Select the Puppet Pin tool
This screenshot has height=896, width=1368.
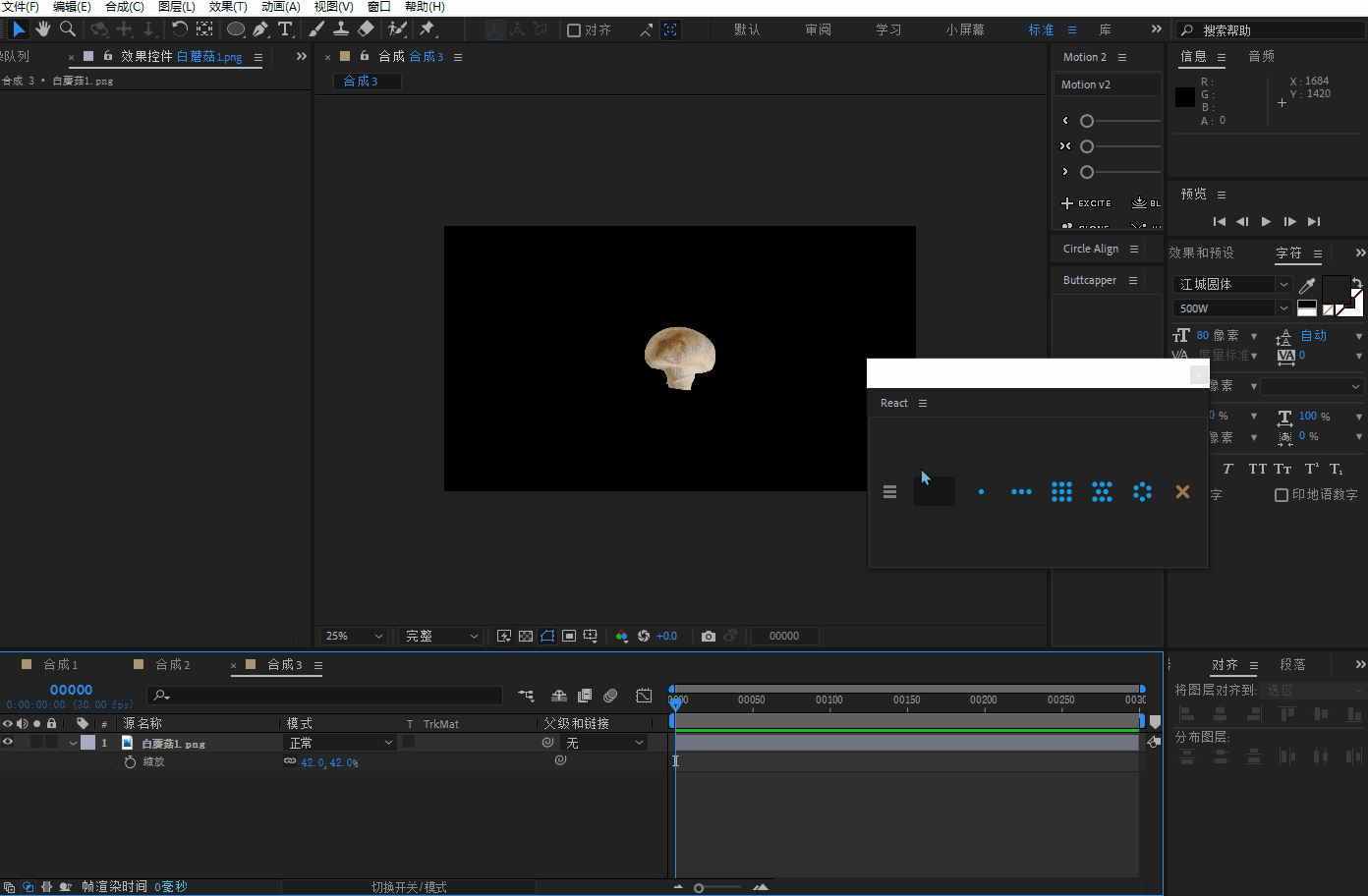(427, 29)
